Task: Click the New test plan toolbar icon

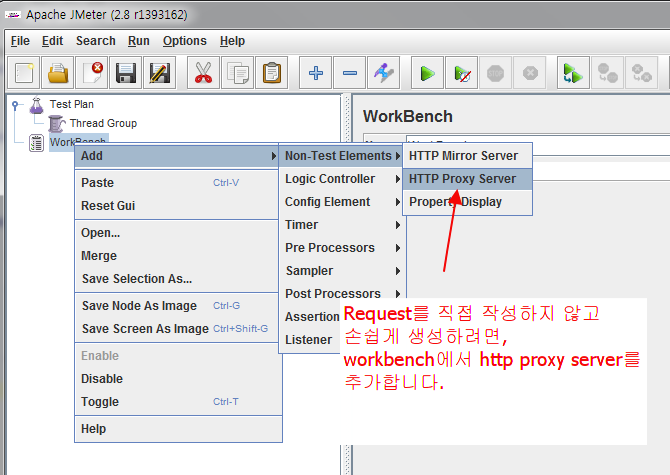Action: point(24,73)
